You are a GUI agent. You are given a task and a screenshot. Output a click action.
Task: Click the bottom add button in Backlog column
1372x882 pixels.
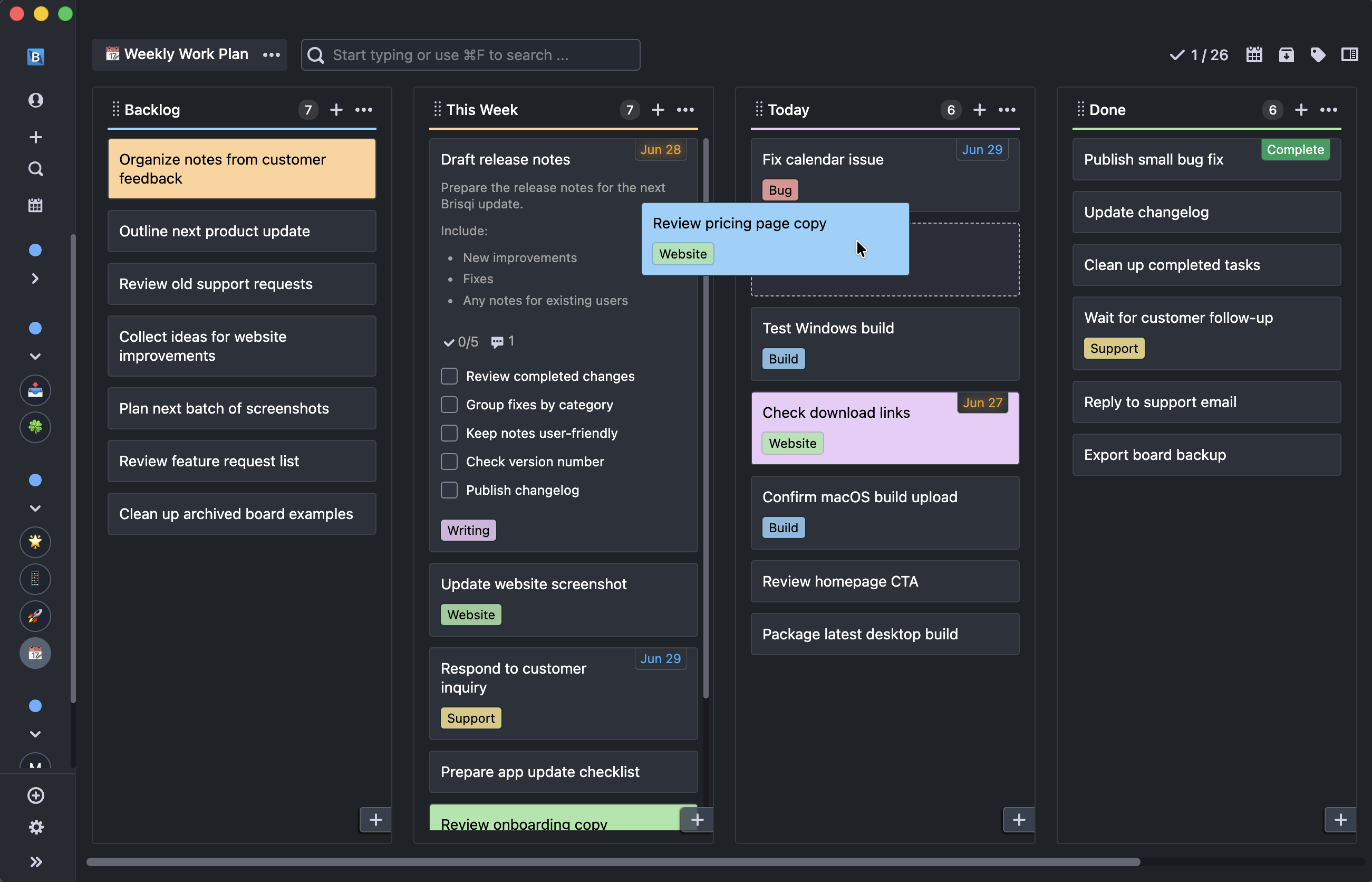375,820
